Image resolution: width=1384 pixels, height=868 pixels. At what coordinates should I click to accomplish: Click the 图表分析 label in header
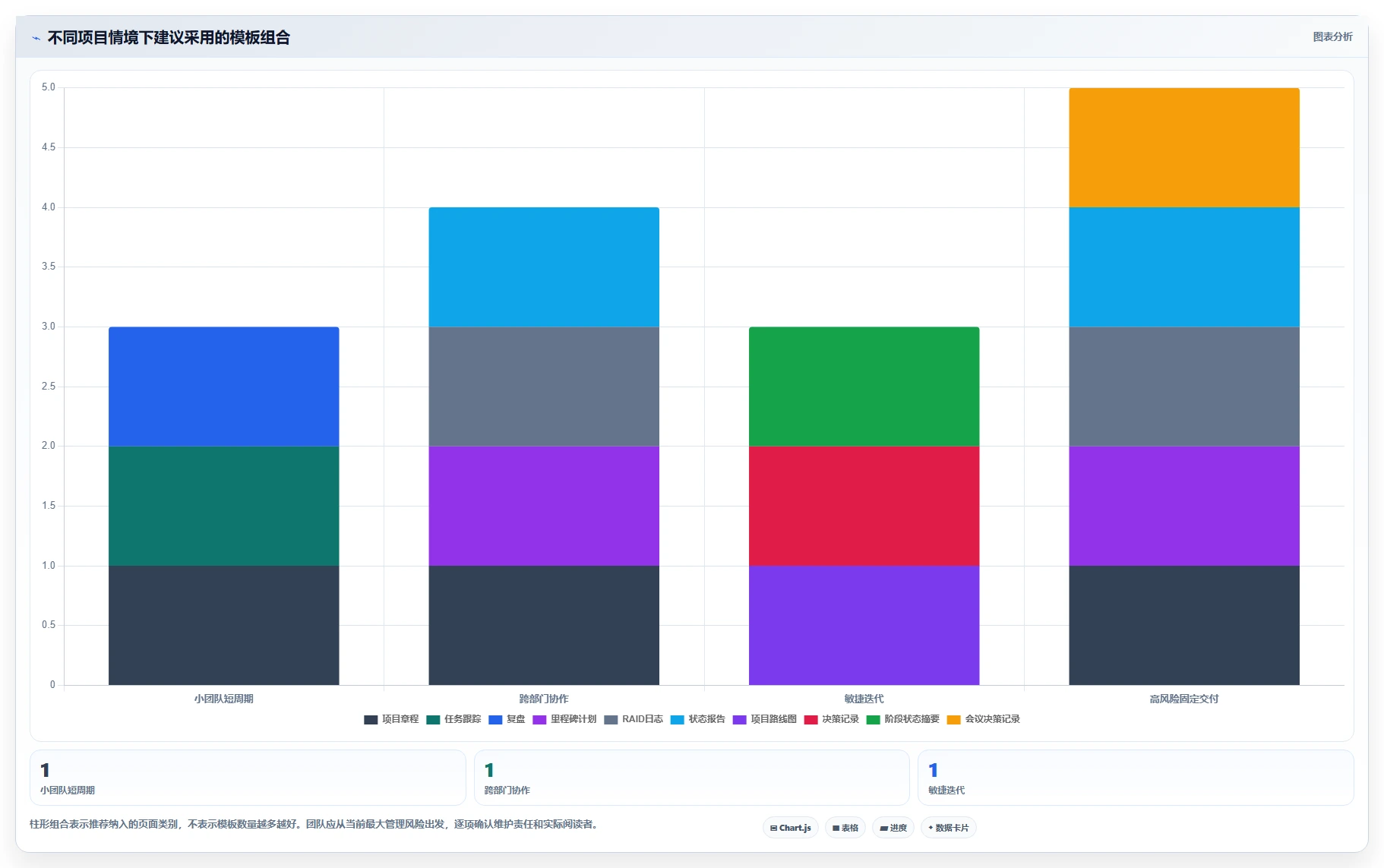pyautogui.click(x=1332, y=36)
